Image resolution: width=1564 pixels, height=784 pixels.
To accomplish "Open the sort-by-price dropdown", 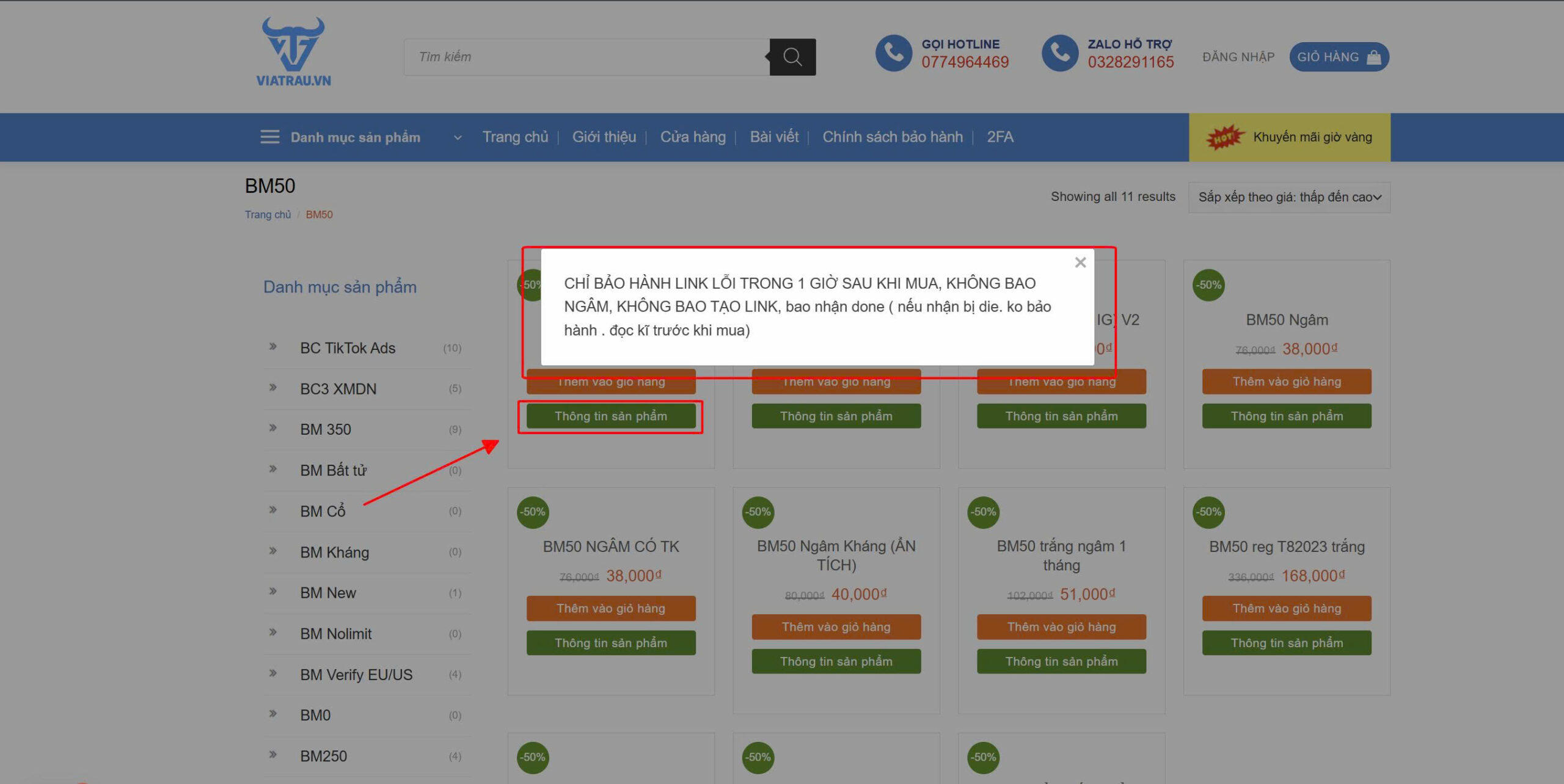I will point(1289,197).
